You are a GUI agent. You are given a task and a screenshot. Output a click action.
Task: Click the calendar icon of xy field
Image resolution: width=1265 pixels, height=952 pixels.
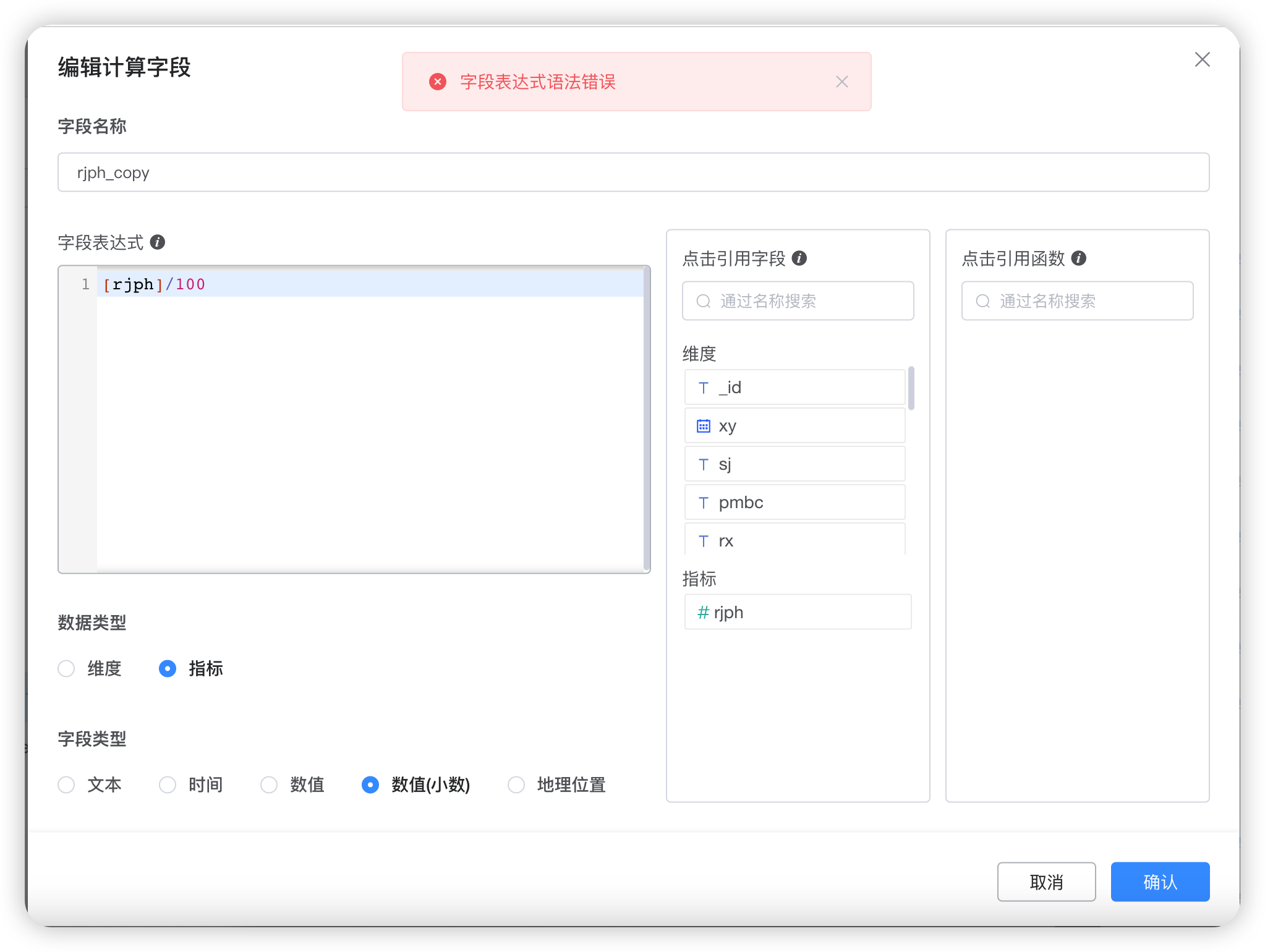pyautogui.click(x=703, y=426)
